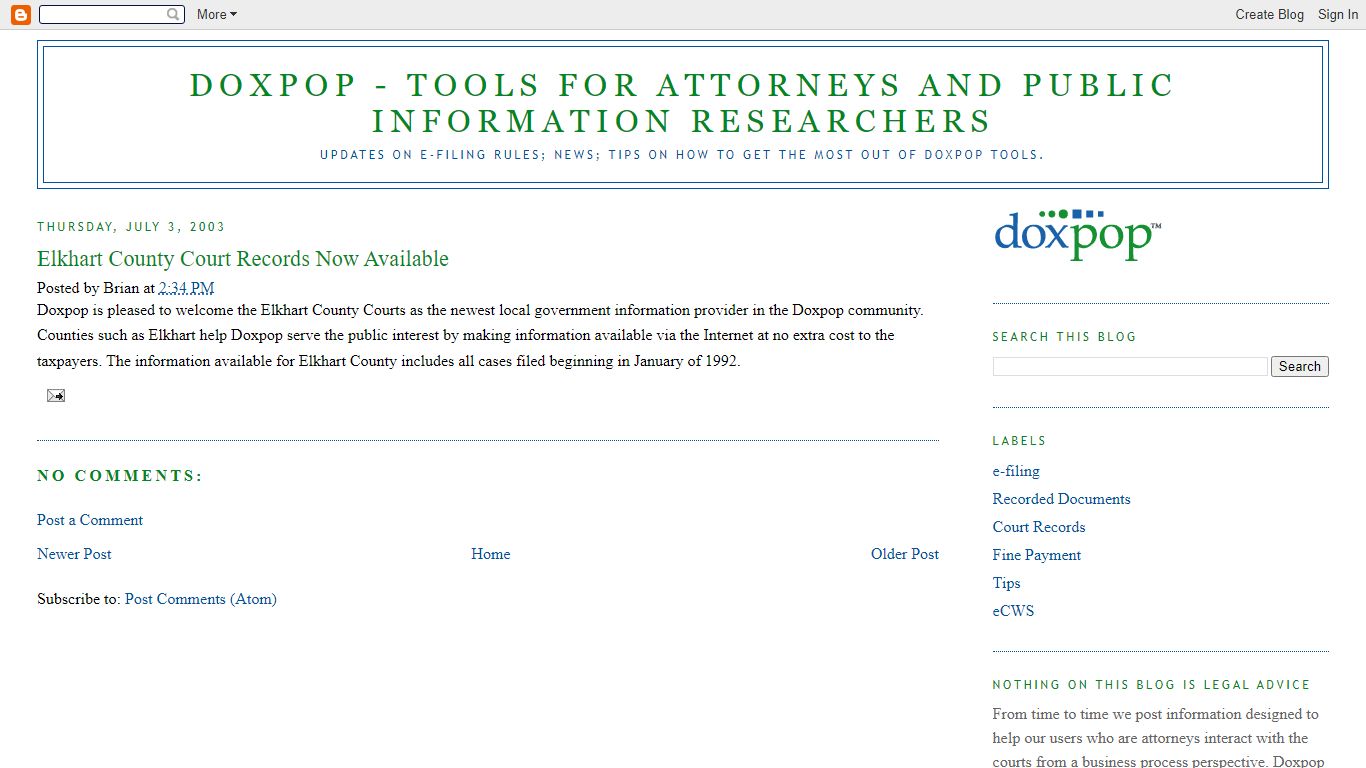
Task: Go to Newer Post
Action: [74, 554]
